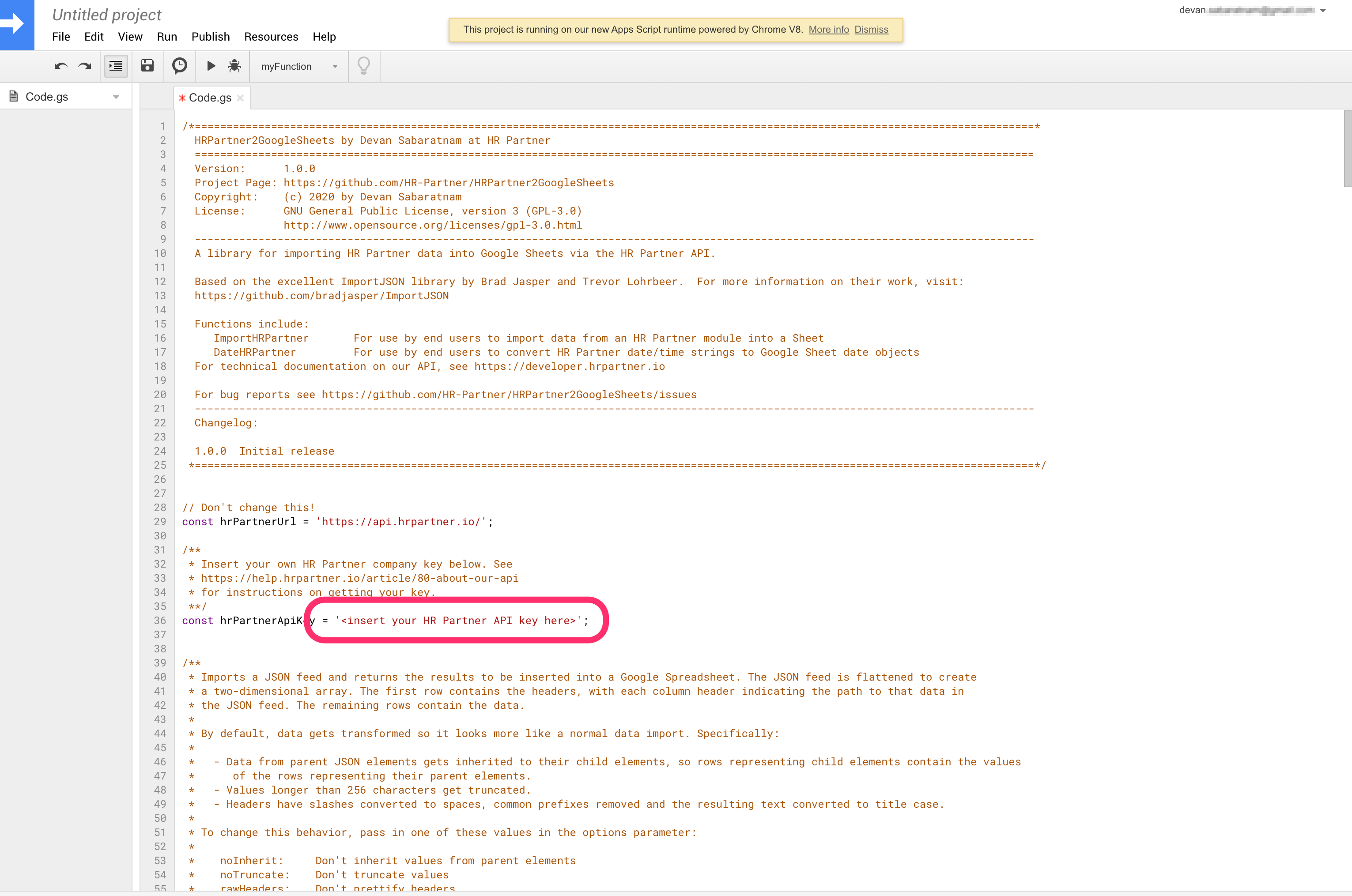Redo the last undone edit
This screenshot has width=1352, height=896.
pos(85,66)
